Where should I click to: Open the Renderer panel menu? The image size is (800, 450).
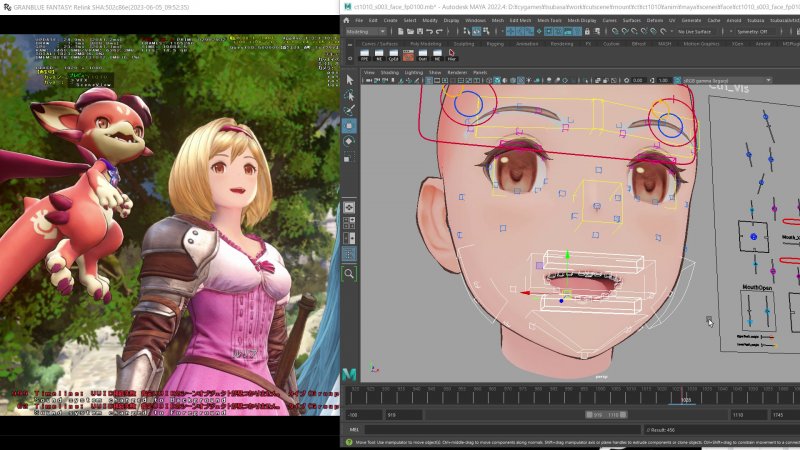[457, 72]
